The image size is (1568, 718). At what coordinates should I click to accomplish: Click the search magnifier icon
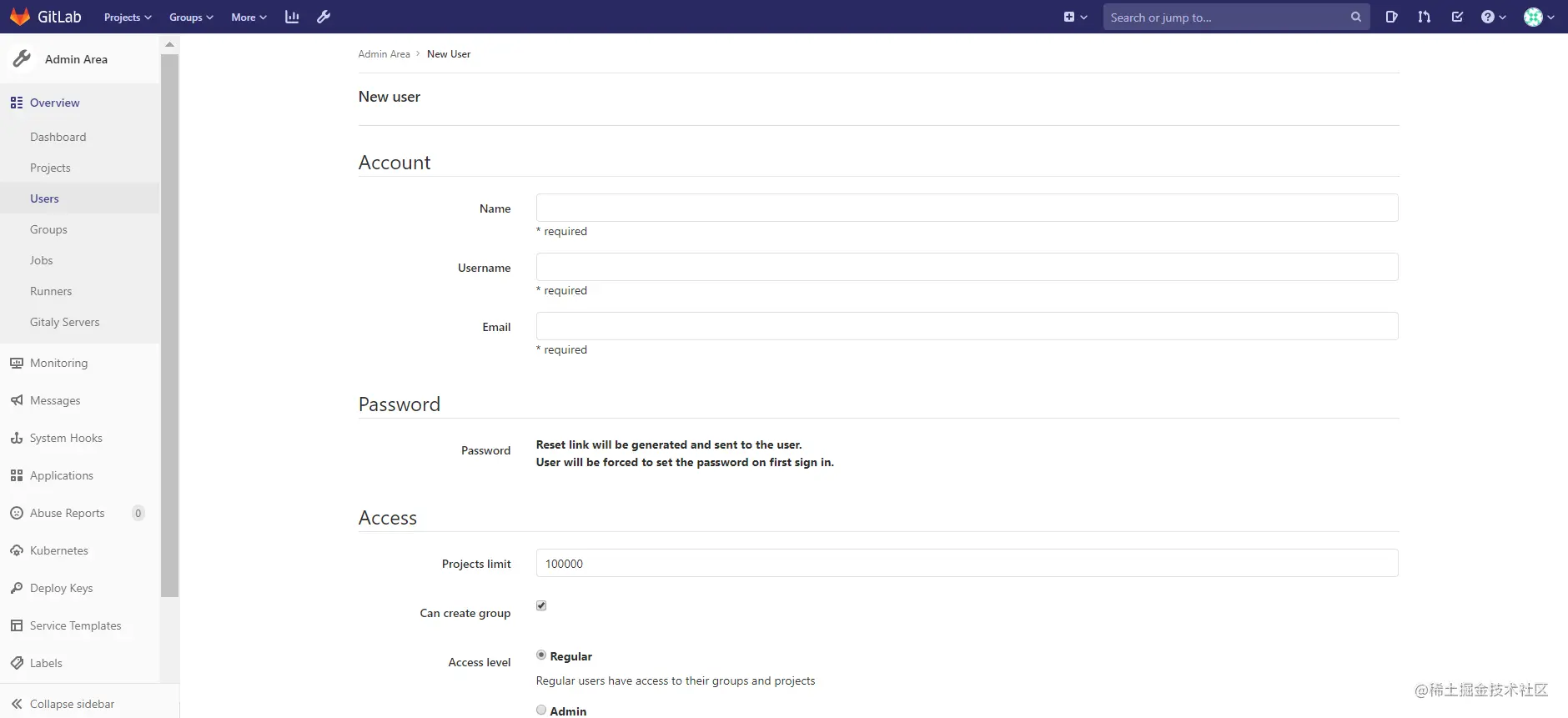1356,17
